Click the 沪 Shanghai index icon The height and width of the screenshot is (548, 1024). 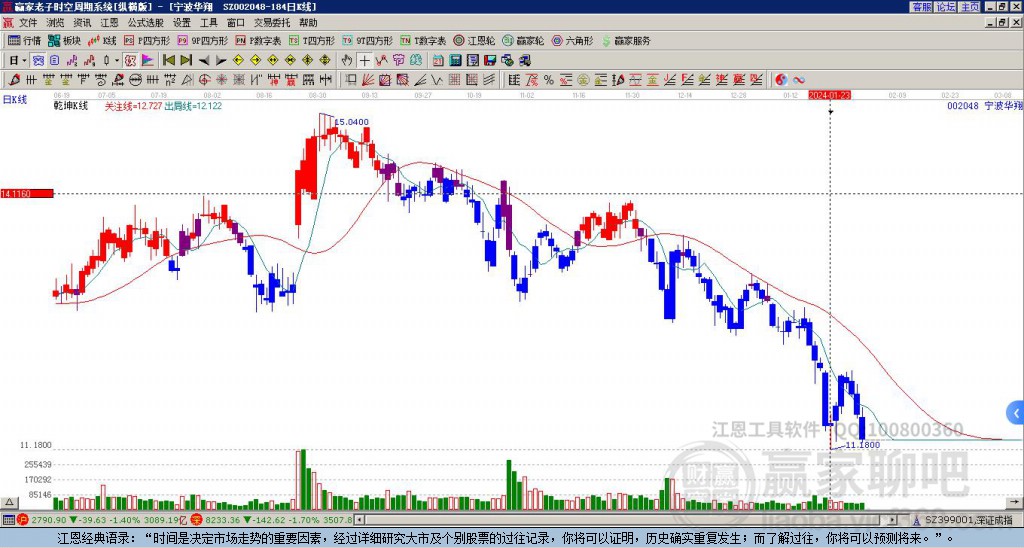(22, 520)
